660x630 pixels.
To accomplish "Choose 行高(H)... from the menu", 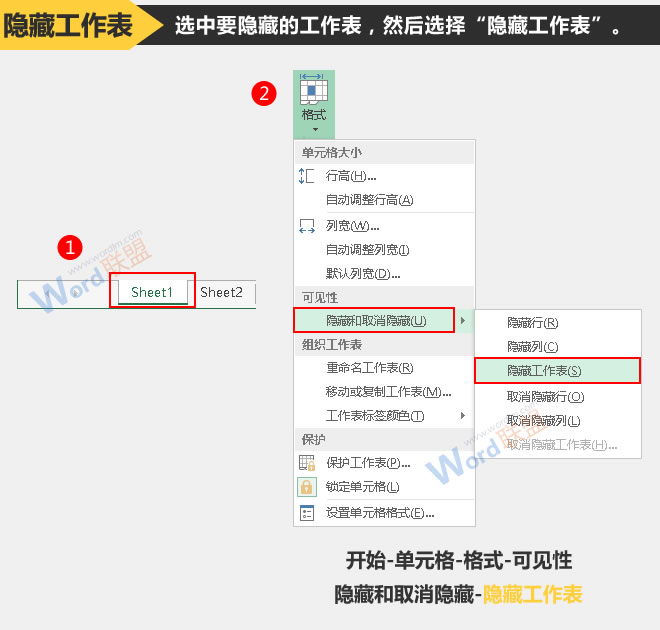I will 385,176.
